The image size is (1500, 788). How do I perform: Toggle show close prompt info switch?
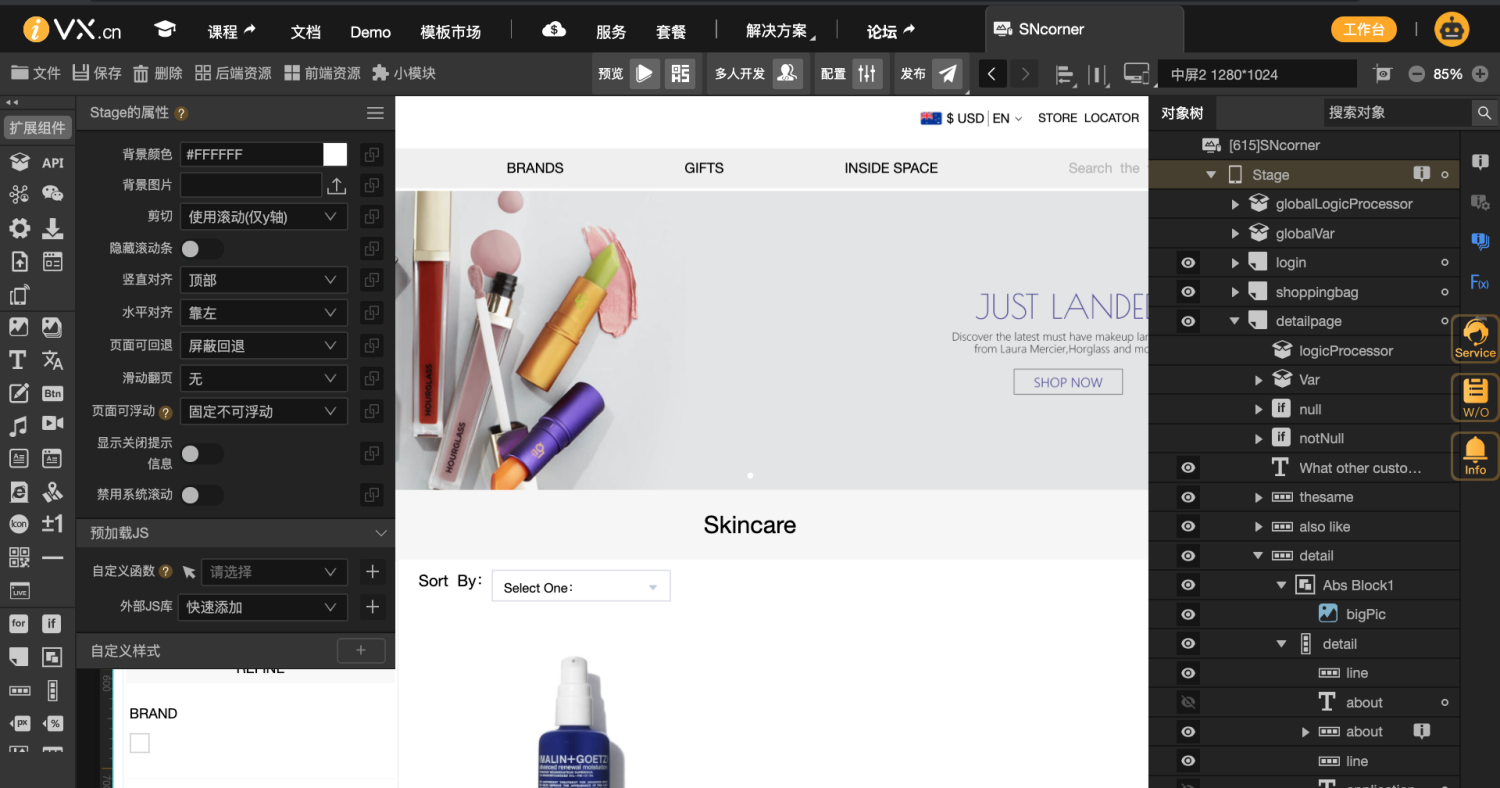tap(202, 454)
